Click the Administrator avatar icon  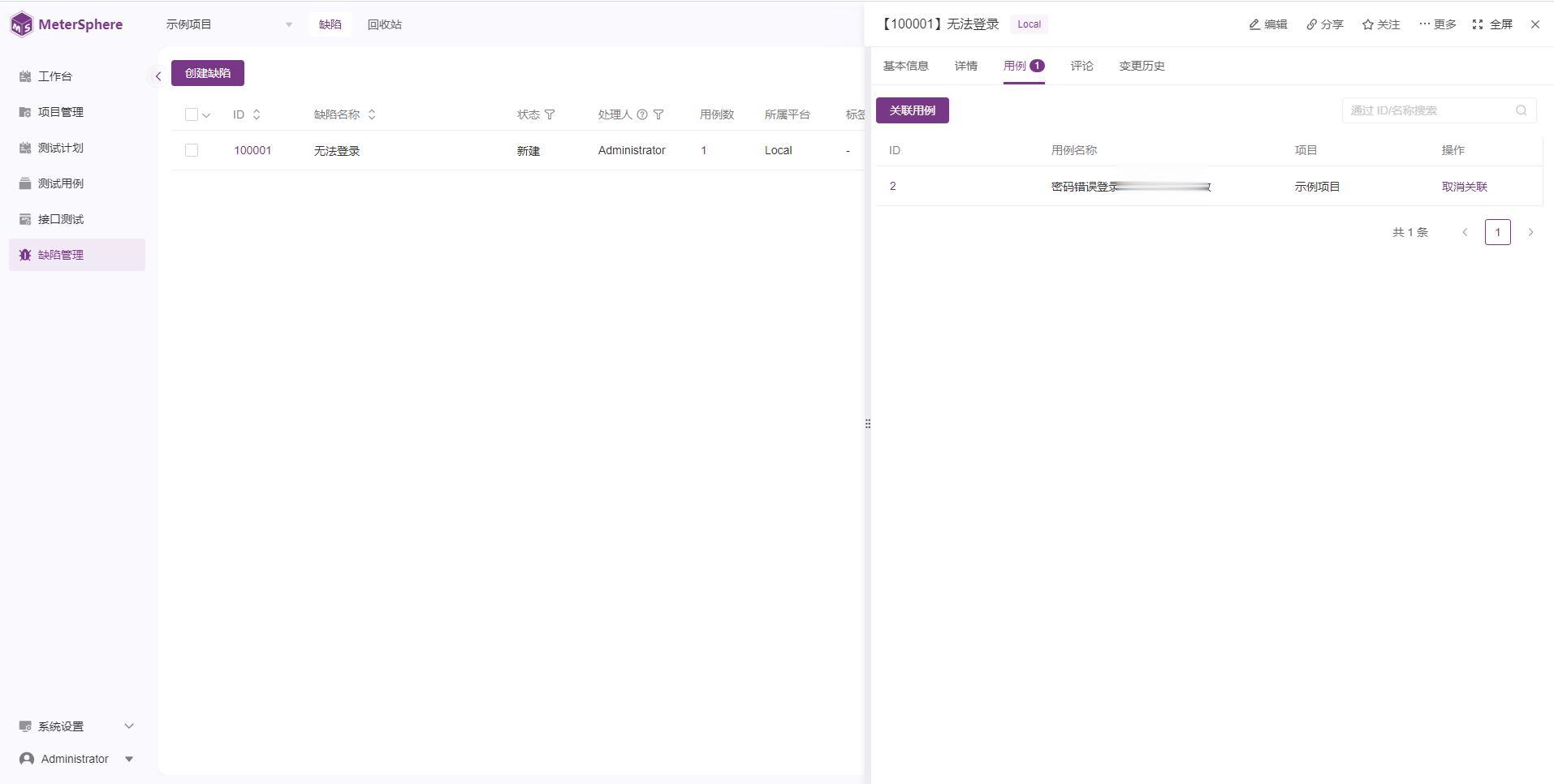(x=27, y=759)
